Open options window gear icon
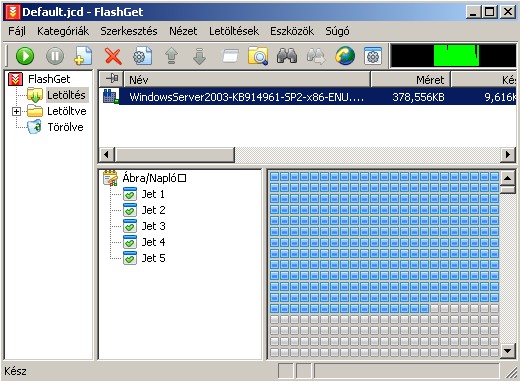Image resolution: width=520 pixels, height=381 pixels. click(x=373, y=56)
